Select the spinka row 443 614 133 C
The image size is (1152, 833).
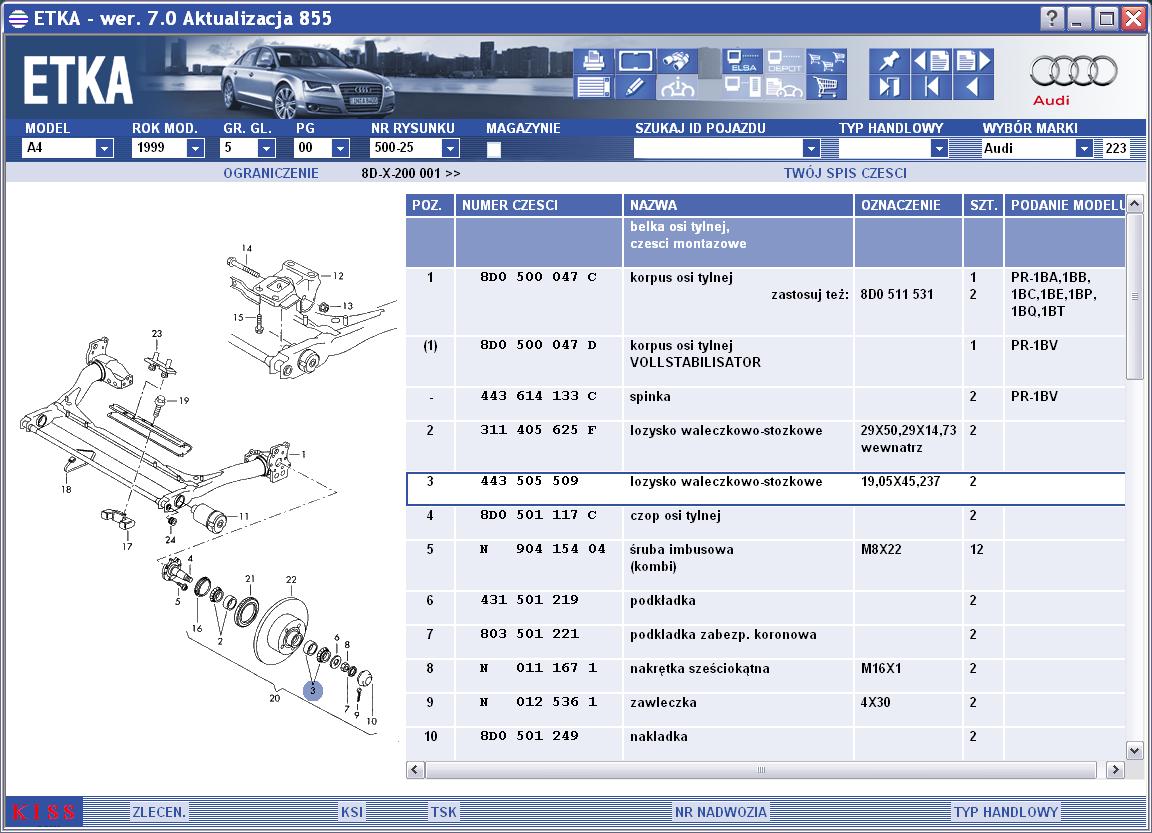(766, 403)
